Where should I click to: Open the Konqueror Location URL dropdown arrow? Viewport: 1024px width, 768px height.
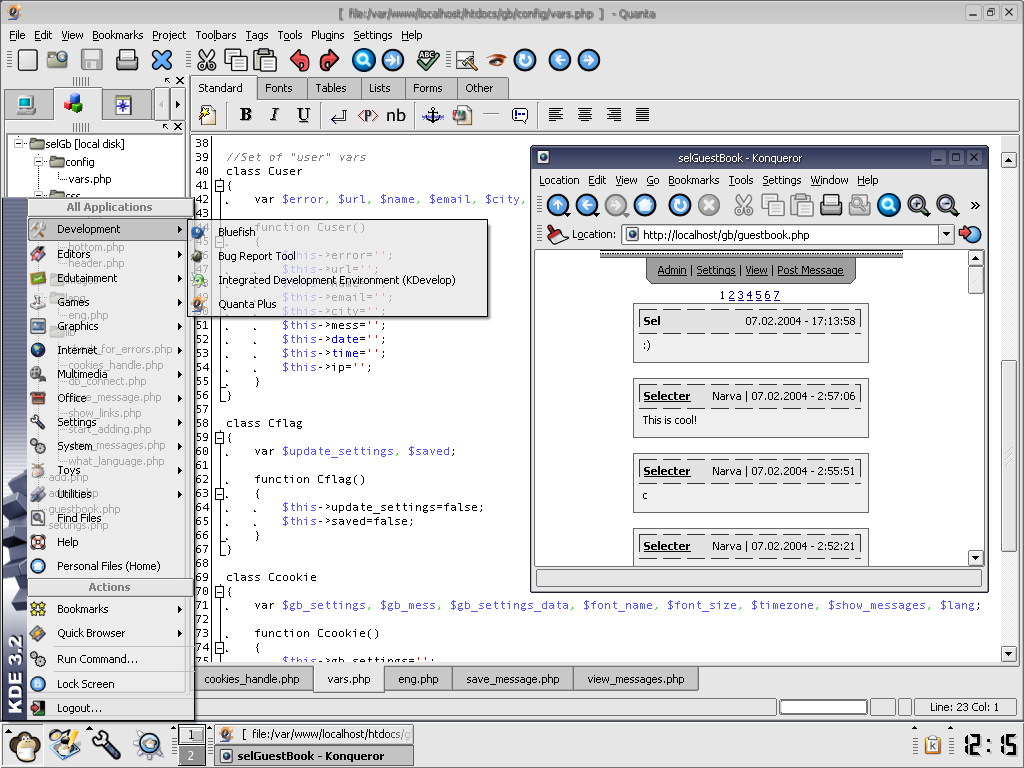[946, 234]
